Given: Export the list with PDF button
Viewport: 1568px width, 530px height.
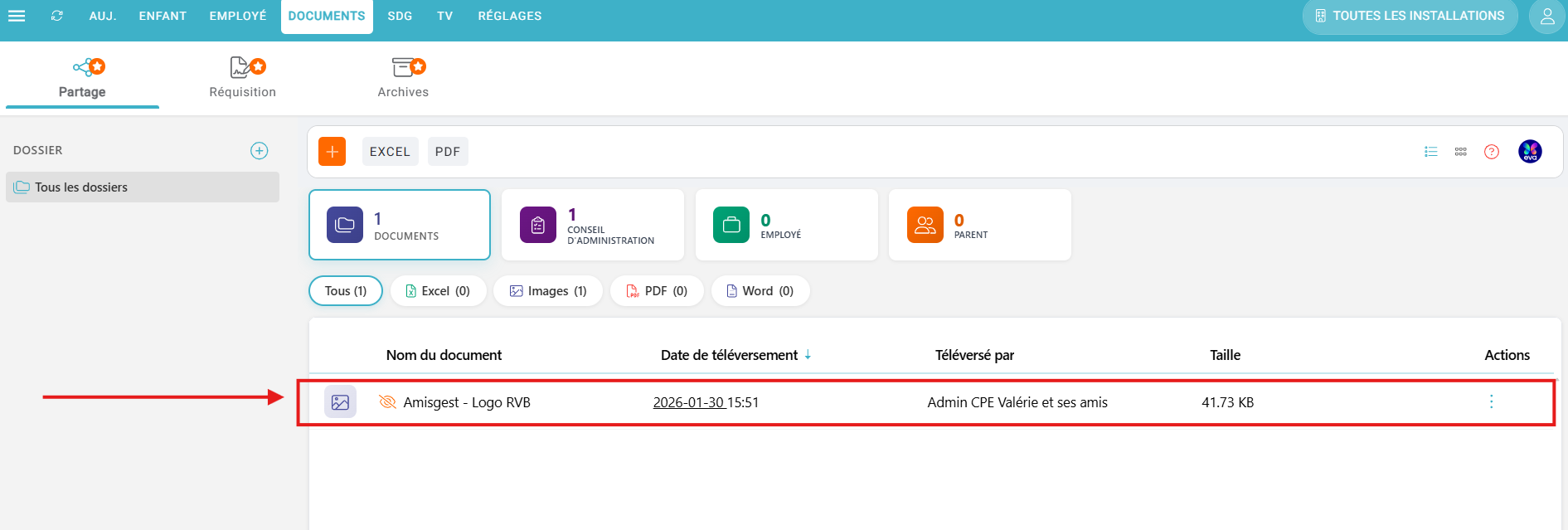Looking at the screenshot, I should 448,152.
